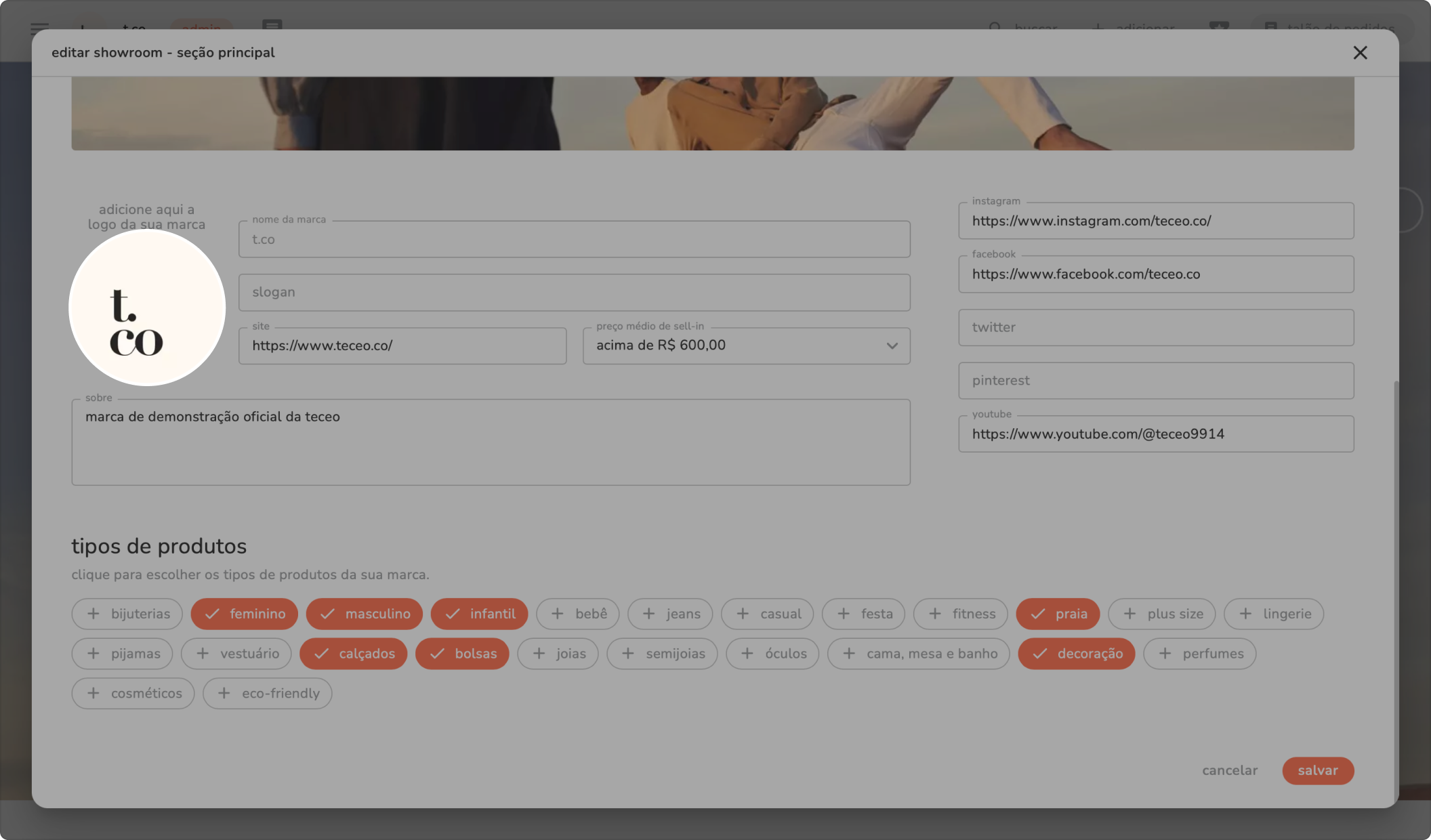
Task: Add the lingerie product type
Action: pos(1273,614)
